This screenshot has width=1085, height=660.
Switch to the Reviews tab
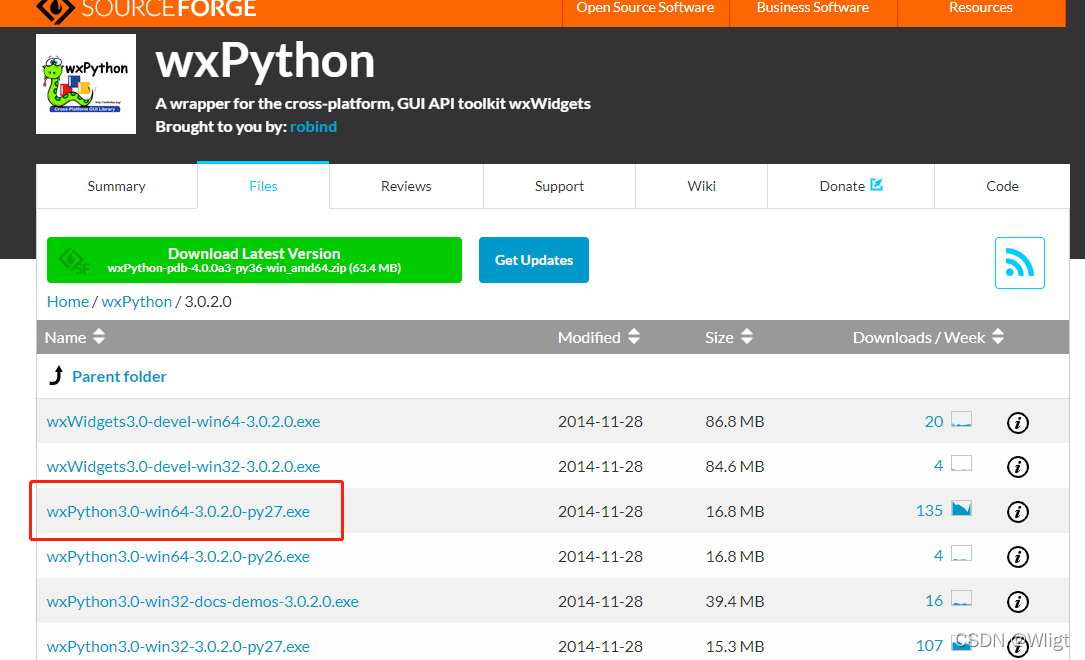[406, 186]
